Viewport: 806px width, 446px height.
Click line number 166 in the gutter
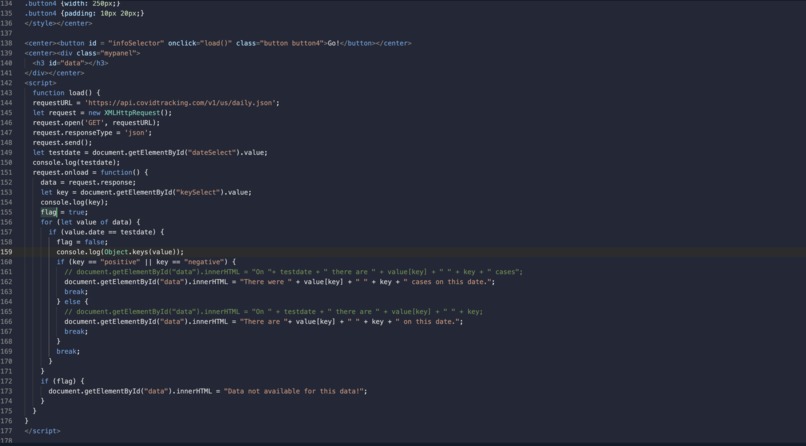coord(6,322)
